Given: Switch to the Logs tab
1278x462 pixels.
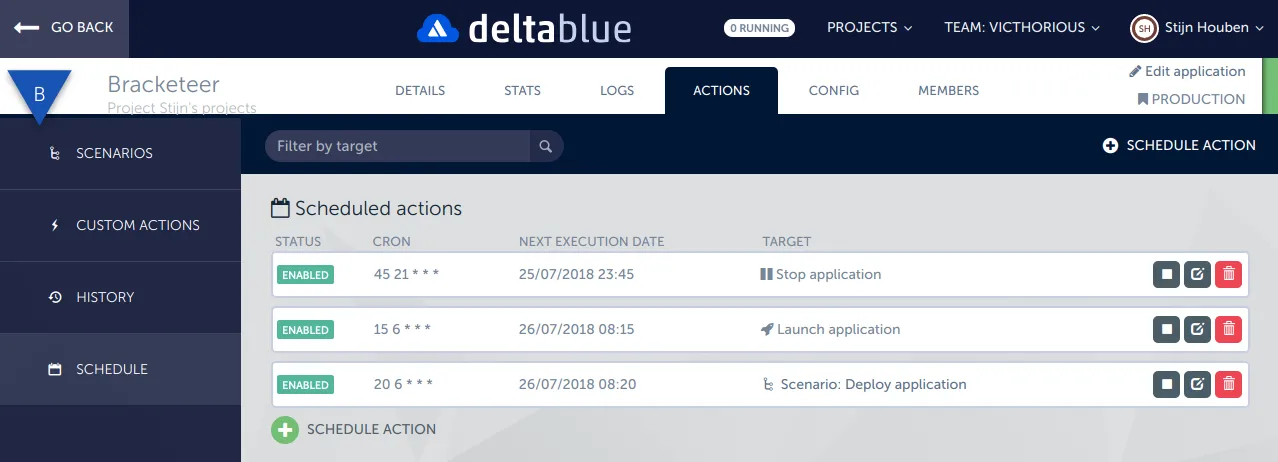Looking at the screenshot, I should pyautogui.click(x=617, y=90).
